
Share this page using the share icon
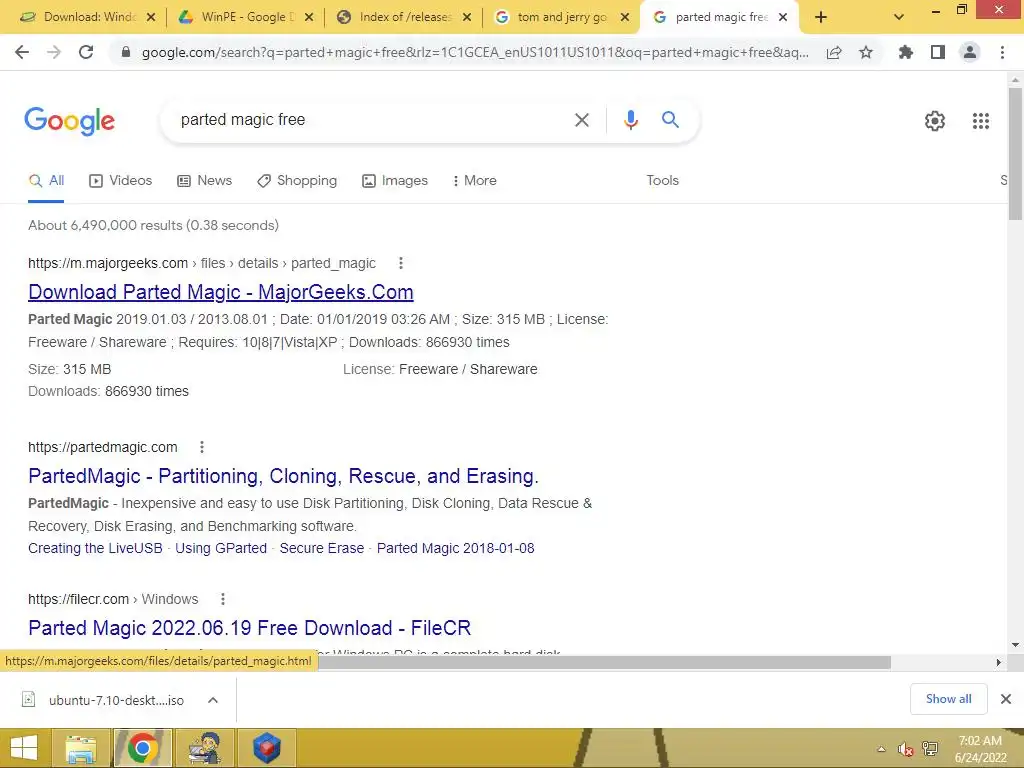pos(834,52)
